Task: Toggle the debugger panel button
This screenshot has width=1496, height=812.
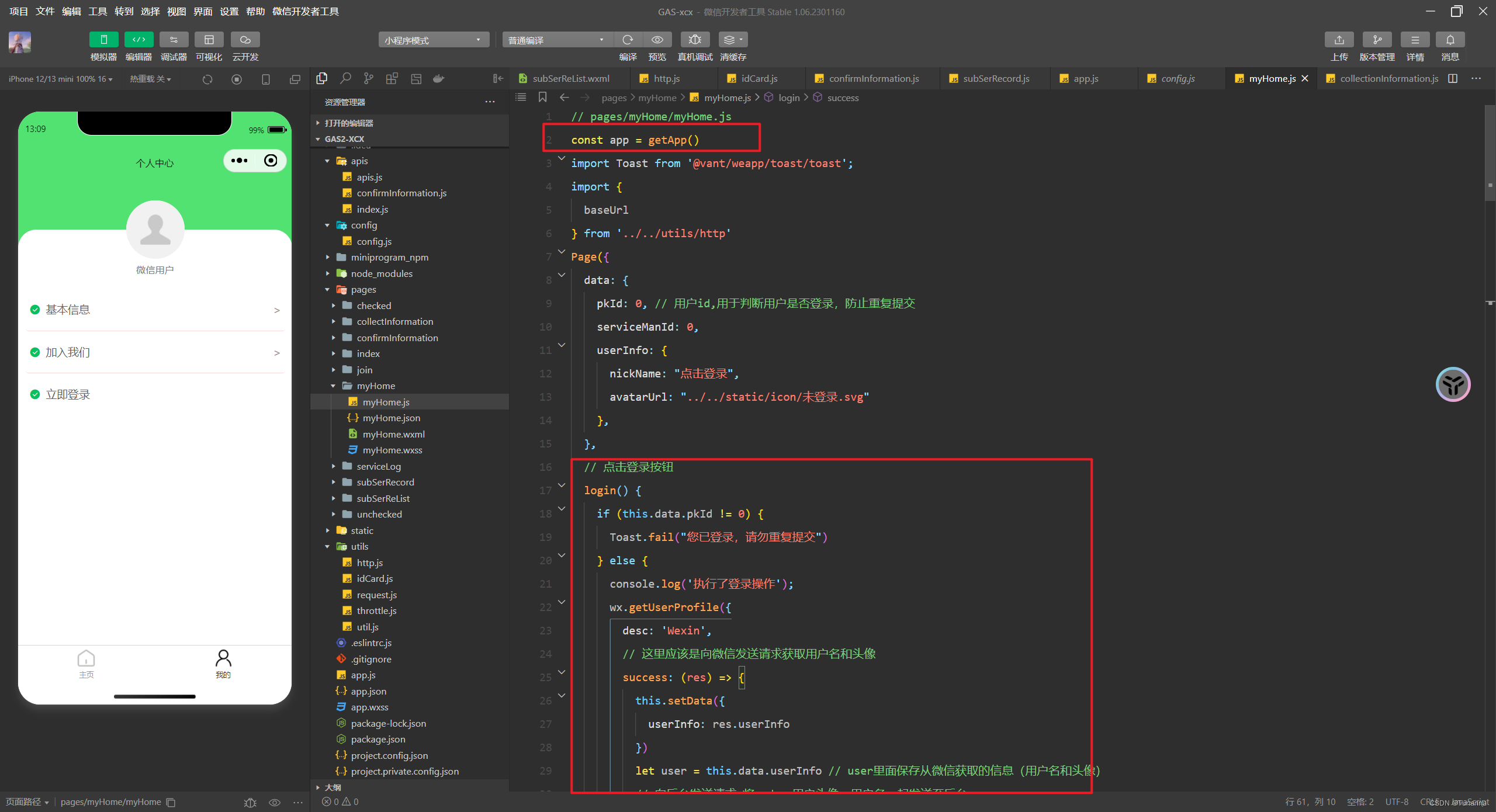Action: click(174, 40)
